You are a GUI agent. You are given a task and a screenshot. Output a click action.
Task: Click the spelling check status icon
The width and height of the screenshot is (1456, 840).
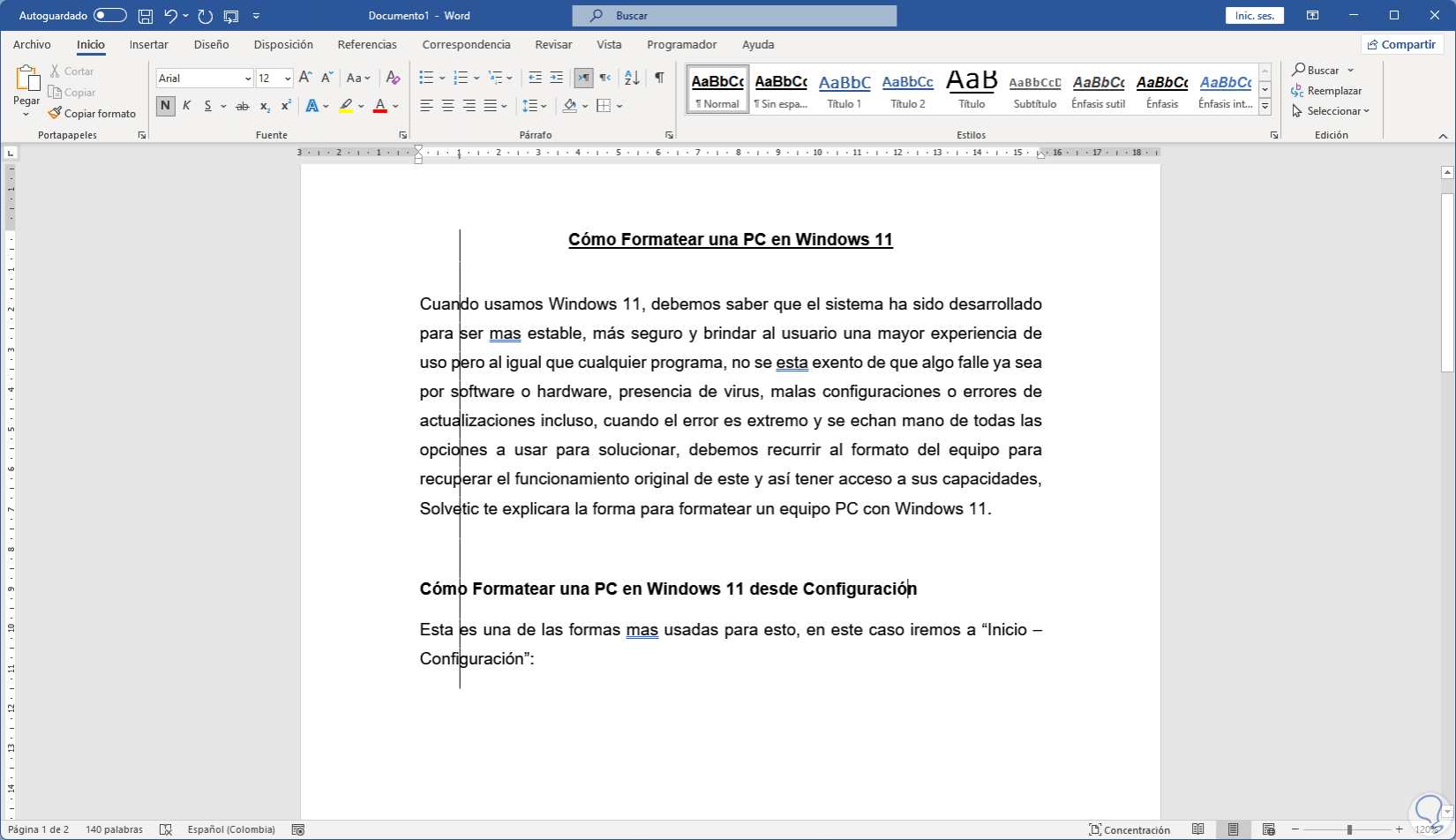[x=166, y=829]
